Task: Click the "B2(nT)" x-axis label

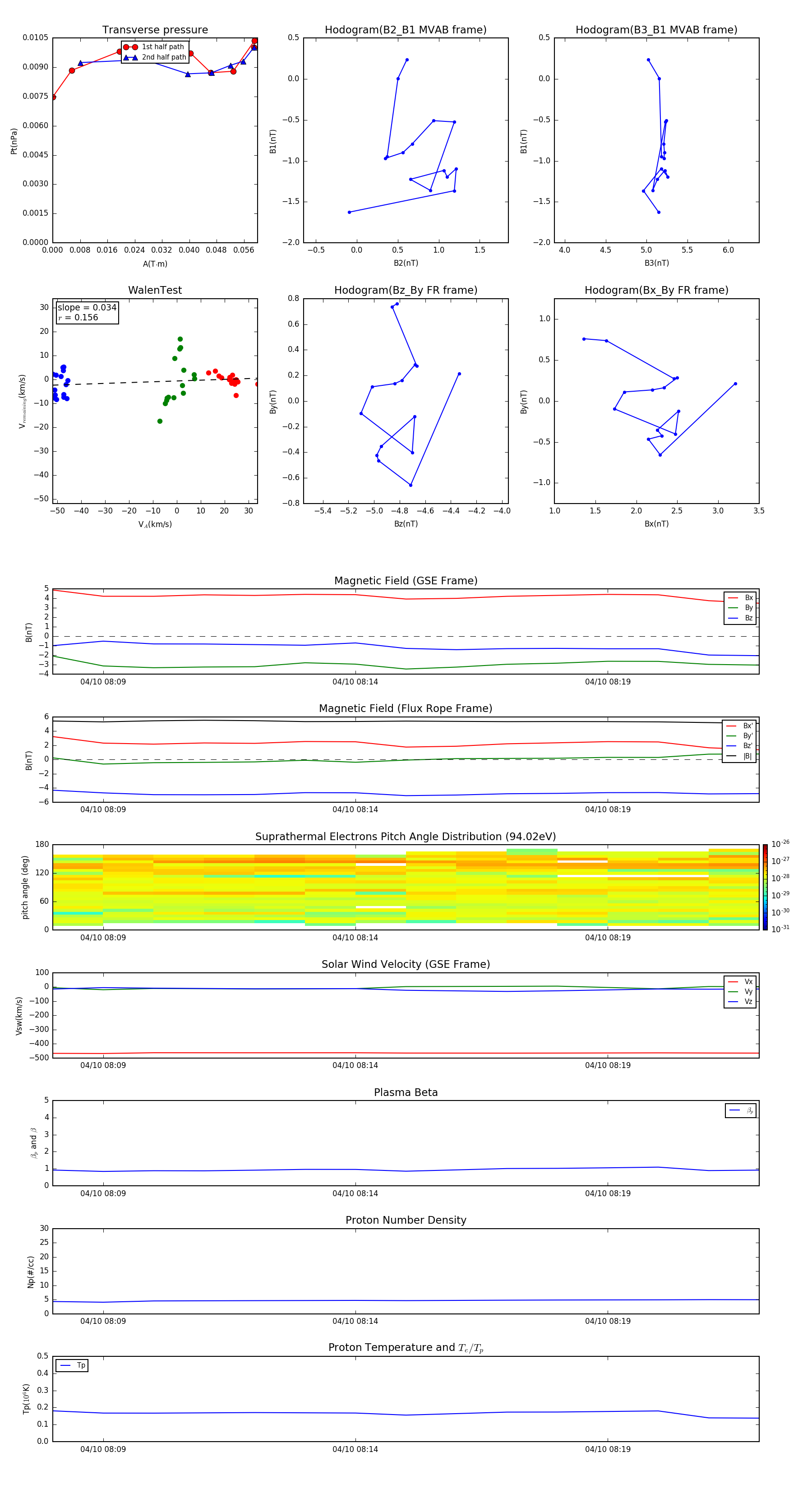Action: (406, 263)
